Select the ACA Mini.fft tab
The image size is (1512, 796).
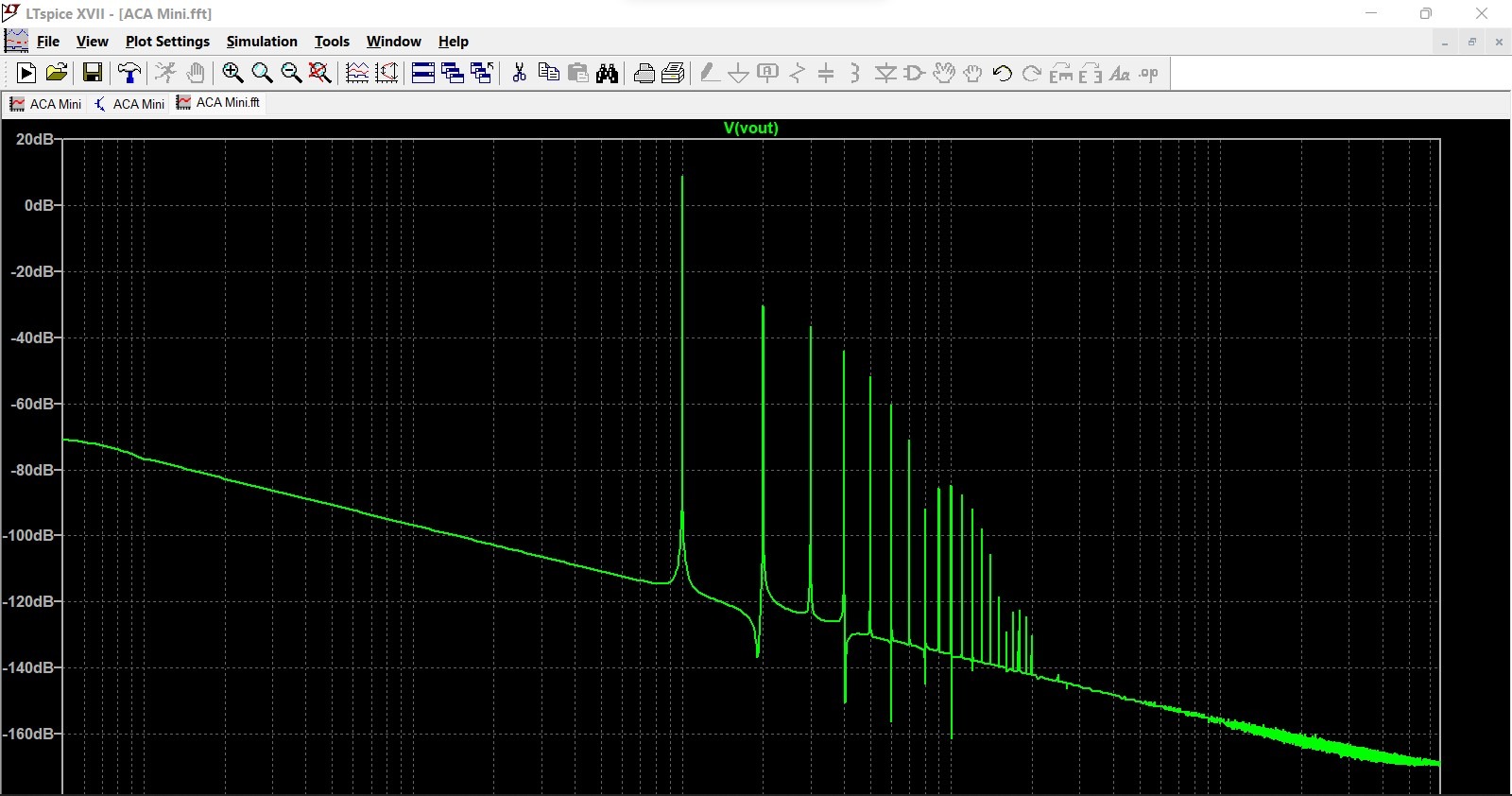(218, 103)
